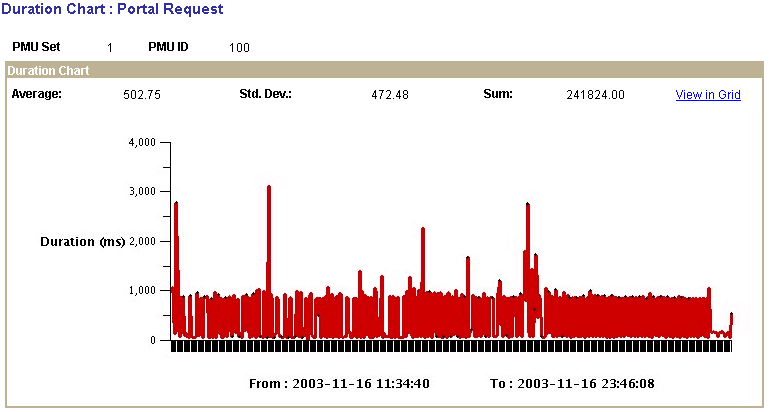The width and height of the screenshot is (769, 412).
Task: Click the Duration Chart section header bar
Action: pyautogui.click(x=384, y=71)
